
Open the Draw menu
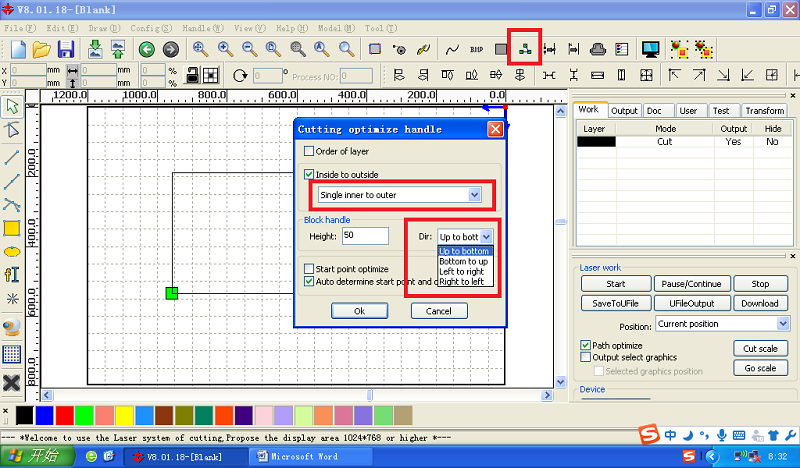[x=104, y=28]
